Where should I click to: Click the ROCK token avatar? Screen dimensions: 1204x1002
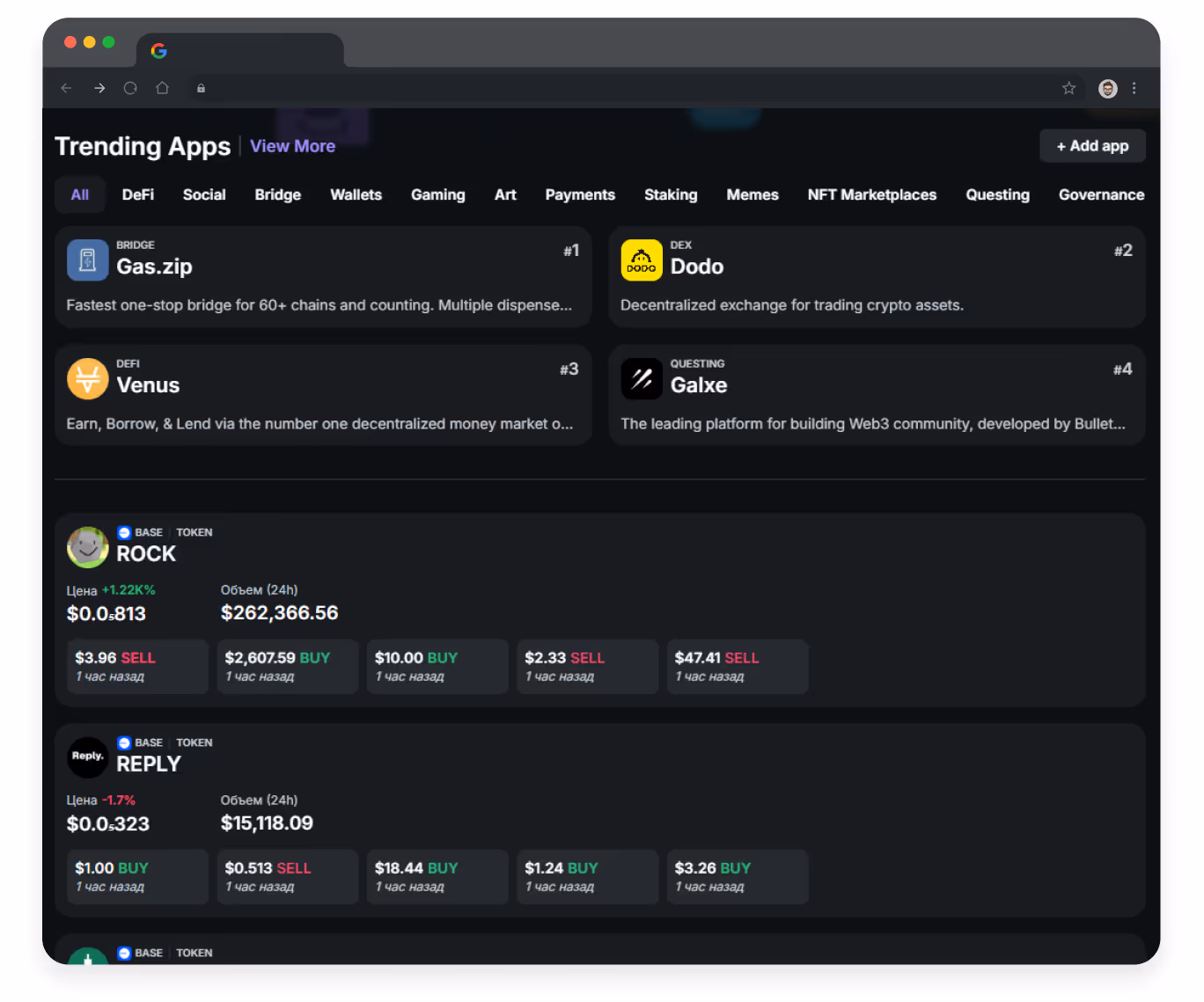pyautogui.click(x=87, y=547)
